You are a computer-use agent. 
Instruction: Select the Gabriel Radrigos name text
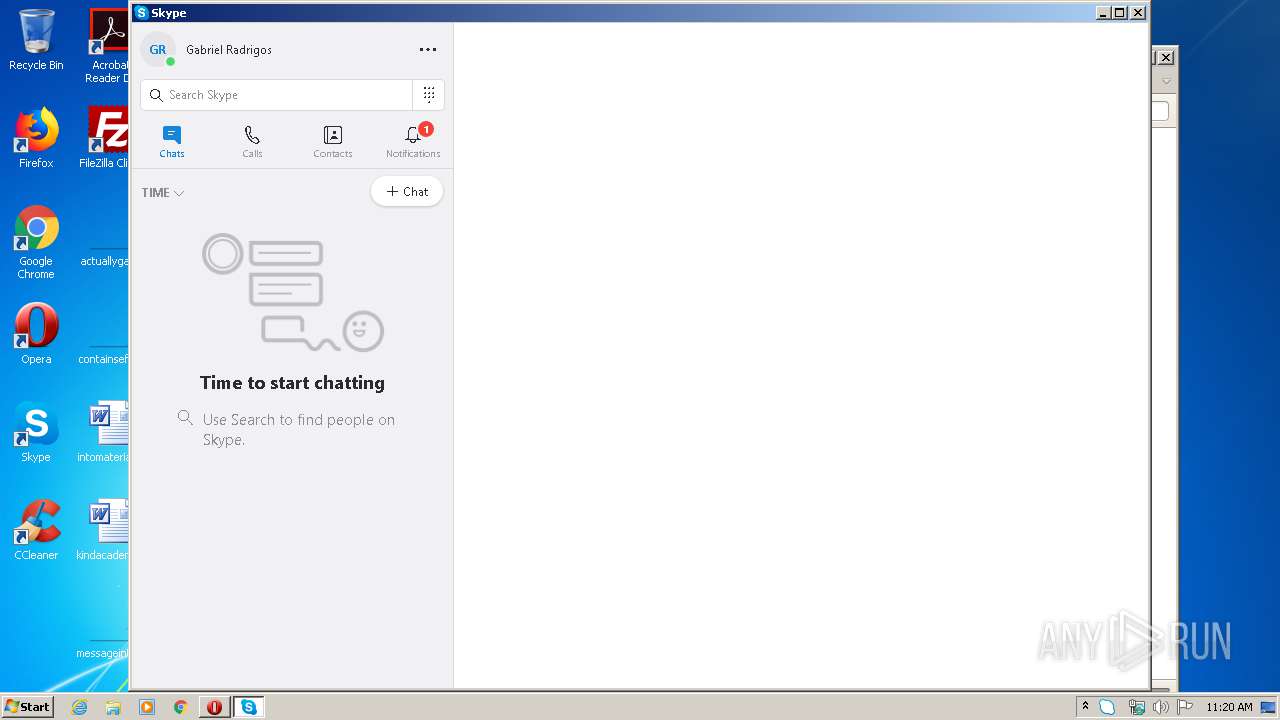tap(229, 50)
